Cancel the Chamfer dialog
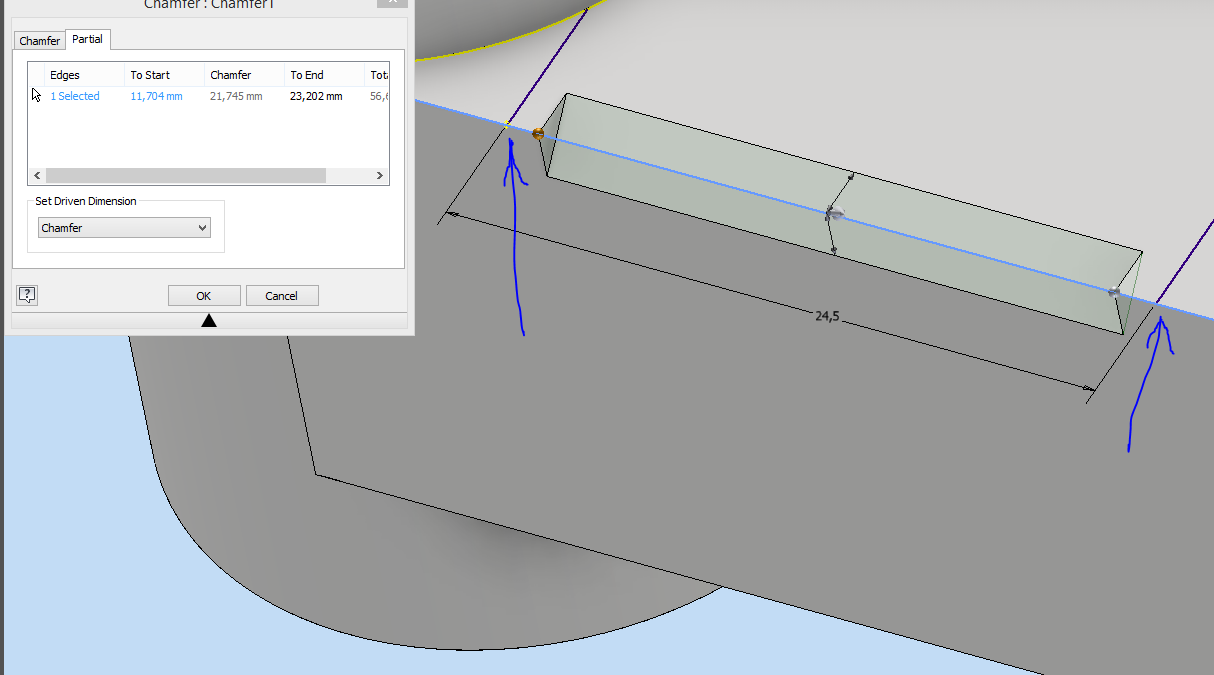 coord(282,295)
